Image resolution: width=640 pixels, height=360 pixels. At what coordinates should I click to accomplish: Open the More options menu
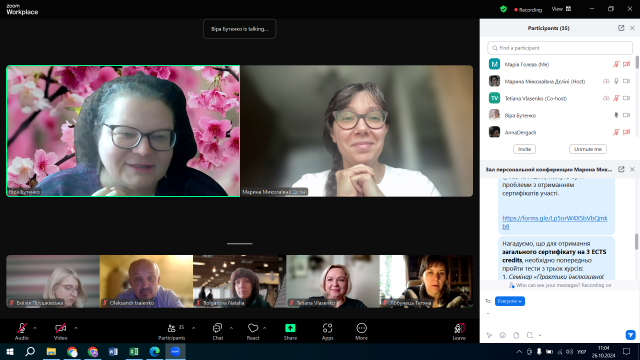[x=362, y=331]
